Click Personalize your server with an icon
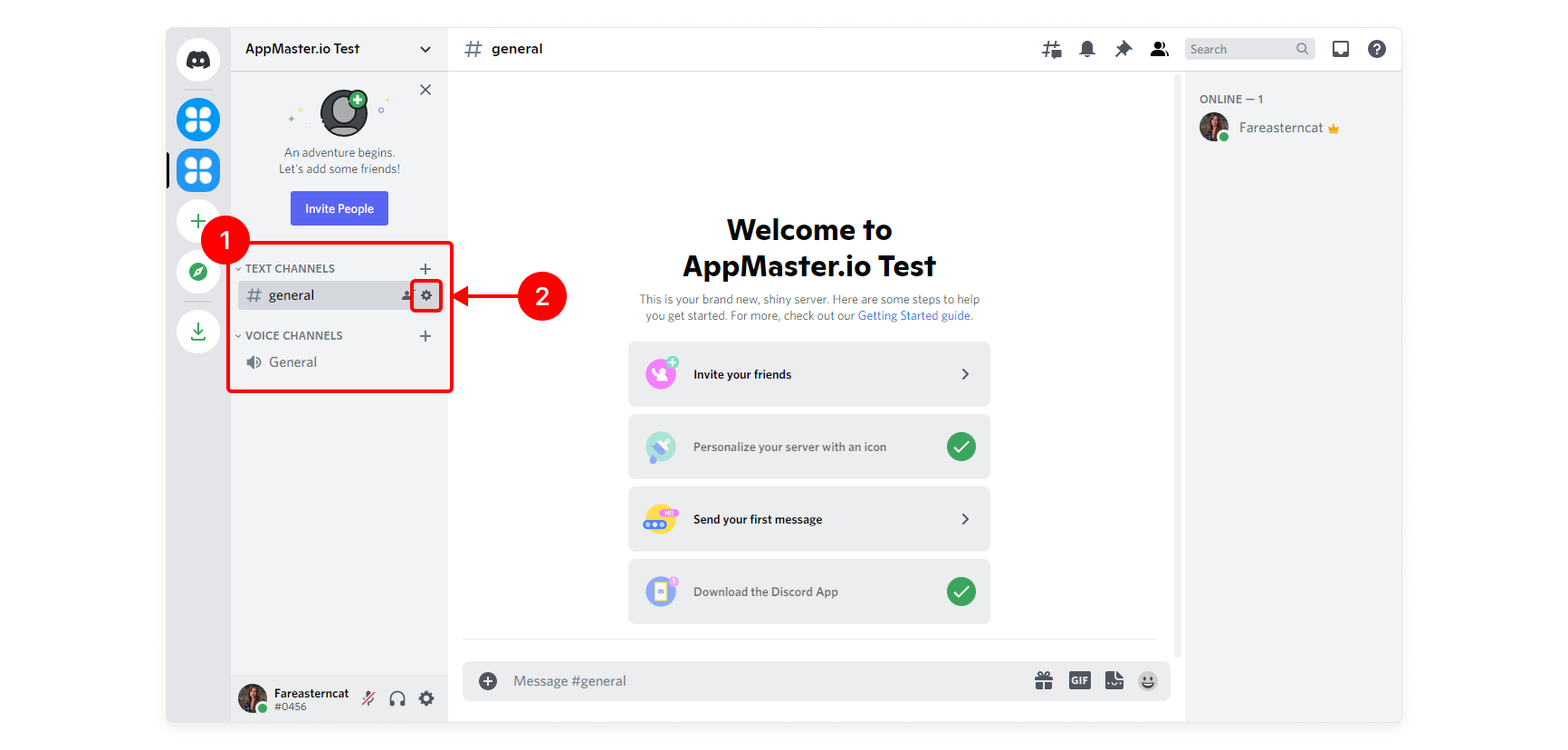This screenshot has width=1568, height=750. click(809, 447)
